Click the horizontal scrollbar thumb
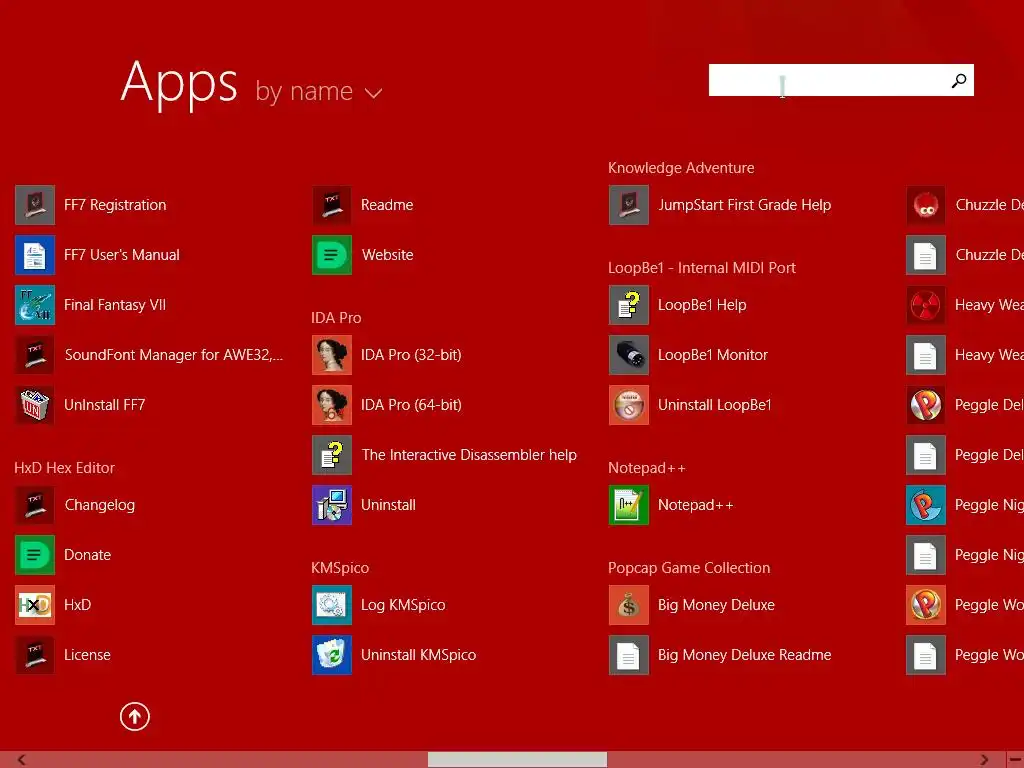This screenshot has height=768, width=1024. pyautogui.click(x=517, y=760)
